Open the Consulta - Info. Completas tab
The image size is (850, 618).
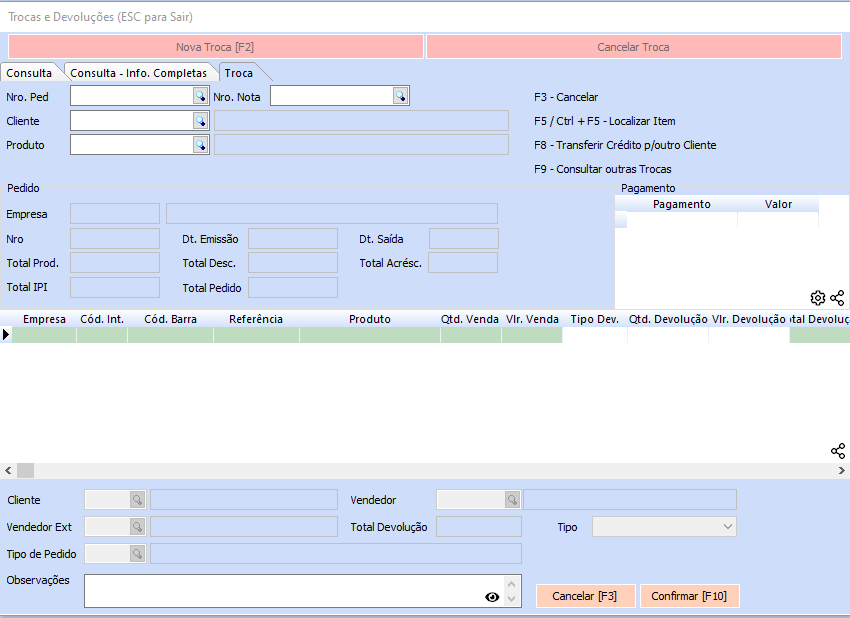coord(138,73)
